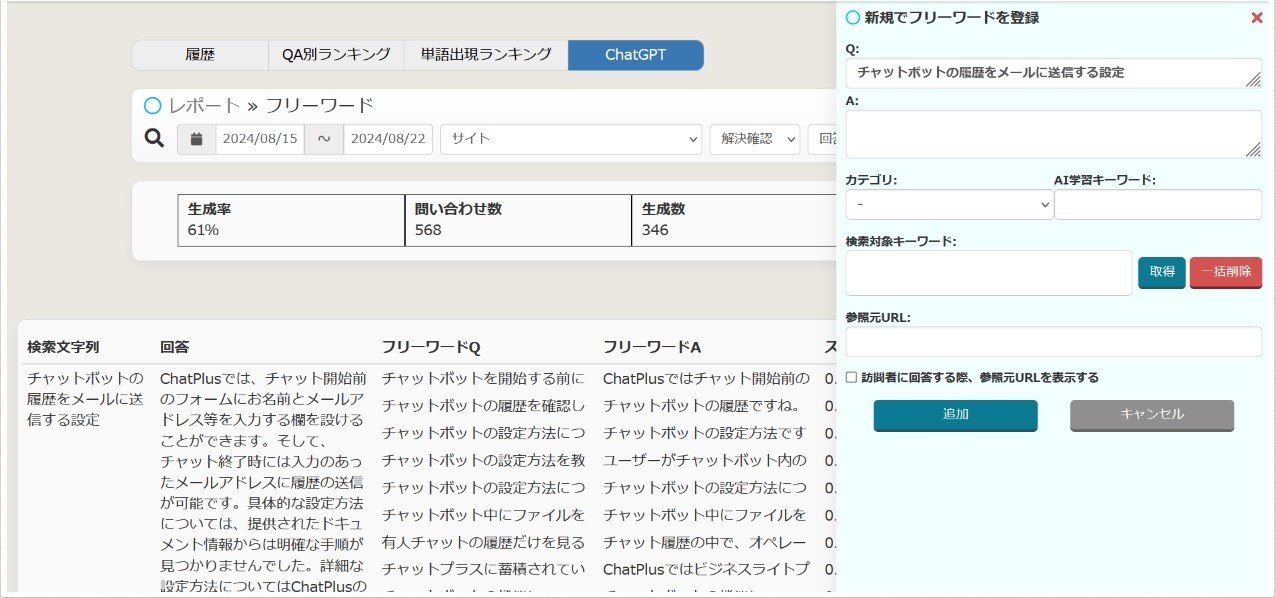Click the circle icon beside レポート heading
1276x598 pixels.
pos(152,105)
